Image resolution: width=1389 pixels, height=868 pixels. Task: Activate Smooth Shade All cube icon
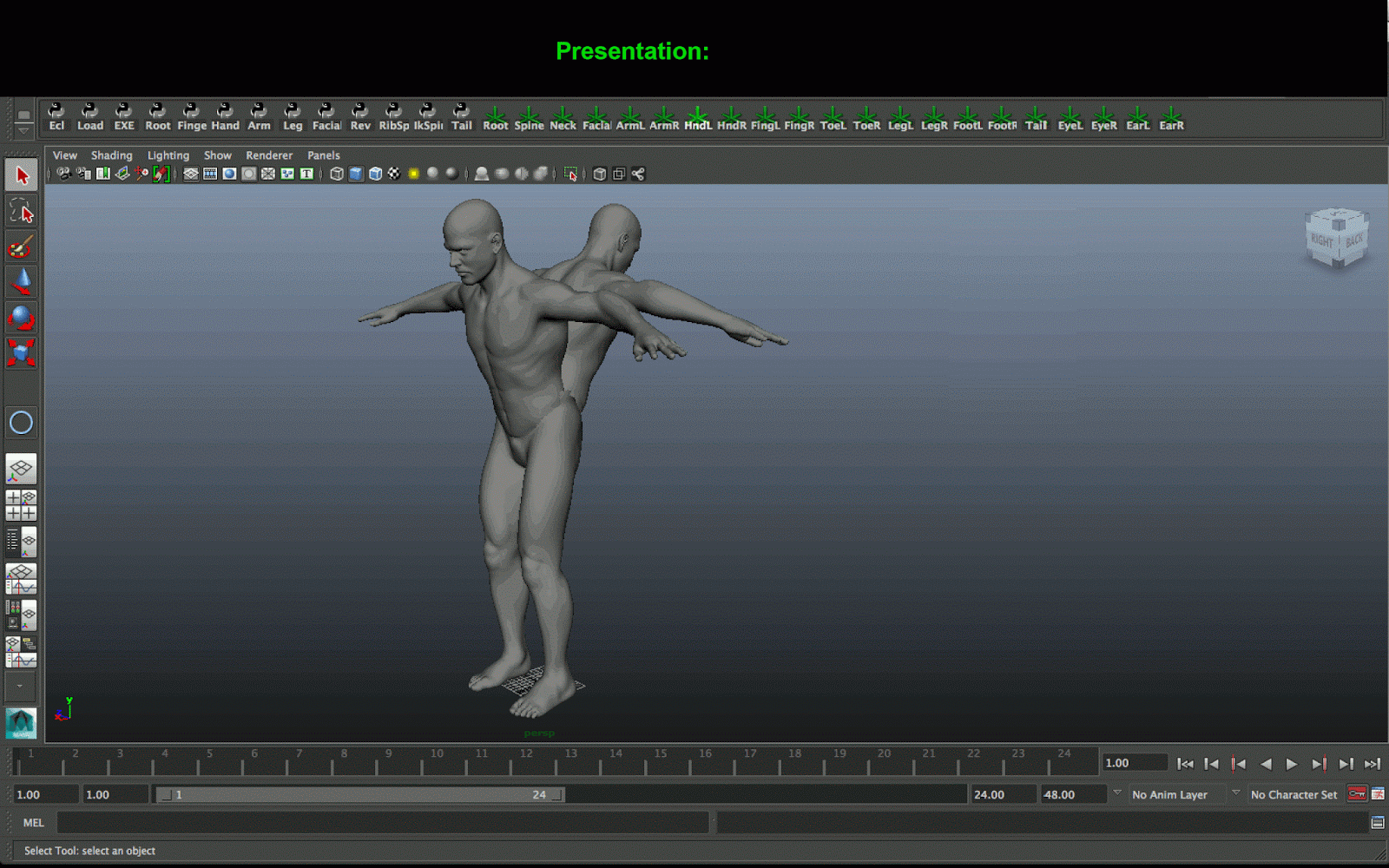[x=354, y=174]
